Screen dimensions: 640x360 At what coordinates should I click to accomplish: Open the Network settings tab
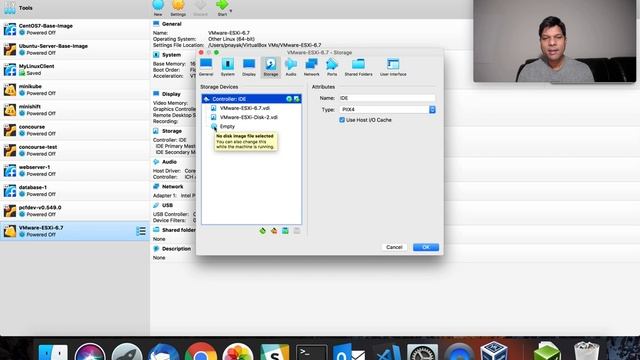pos(311,67)
